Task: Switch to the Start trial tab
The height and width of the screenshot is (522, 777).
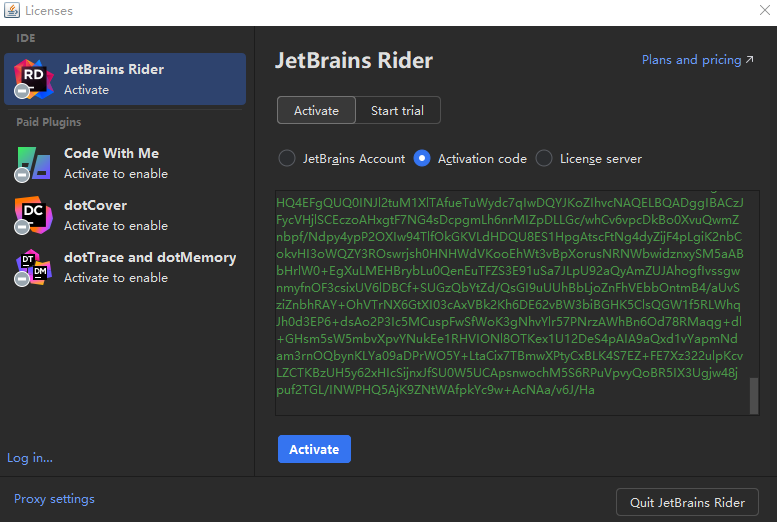Action: click(x=397, y=110)
